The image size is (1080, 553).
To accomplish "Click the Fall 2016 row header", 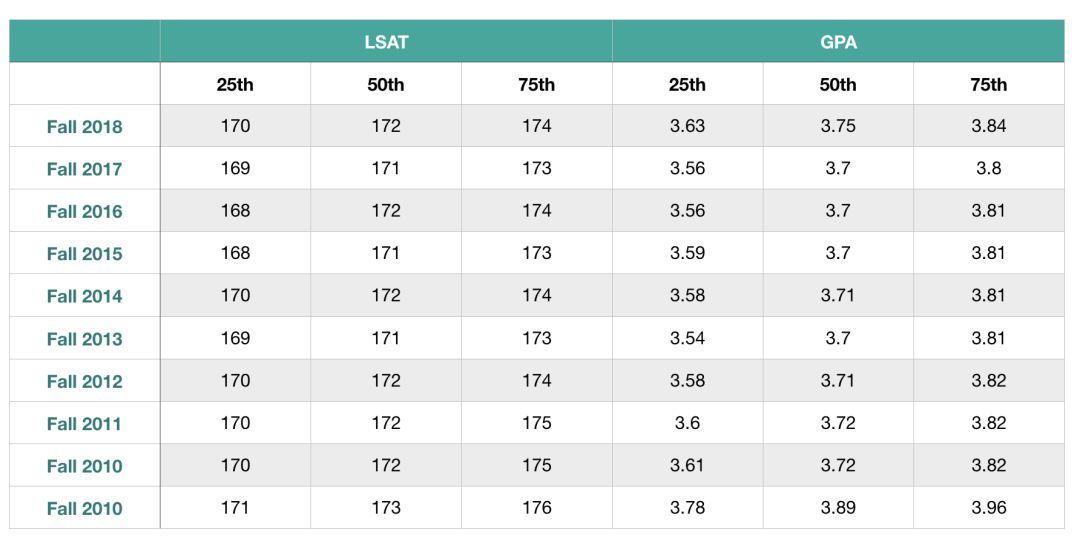I will [x=85, y=211].
